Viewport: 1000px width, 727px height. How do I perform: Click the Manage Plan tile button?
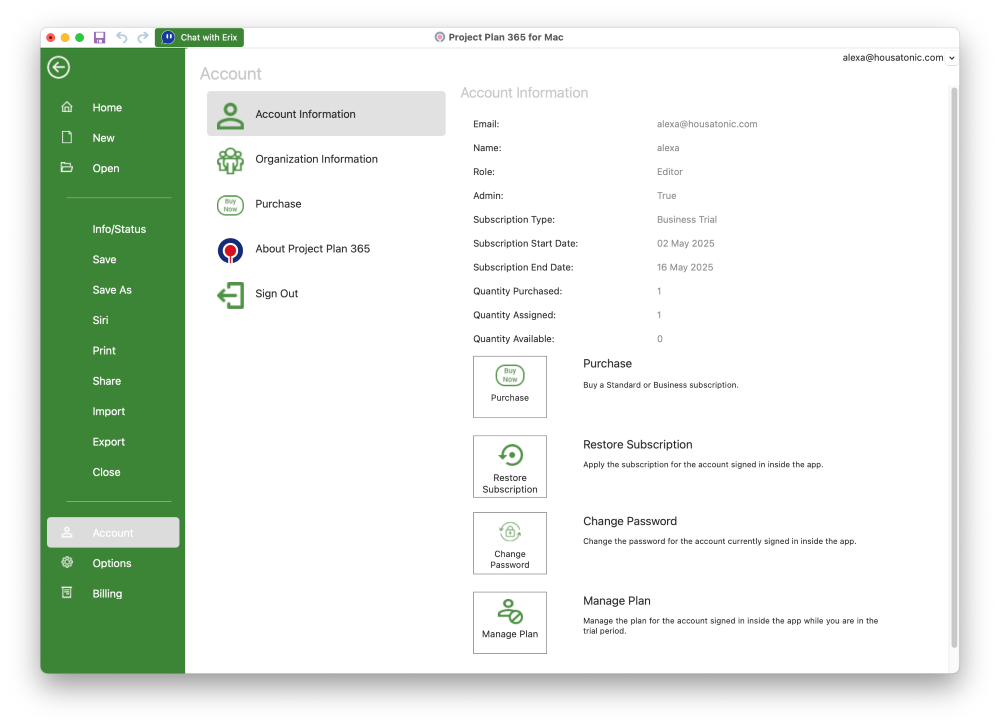(x=510, y=622)
